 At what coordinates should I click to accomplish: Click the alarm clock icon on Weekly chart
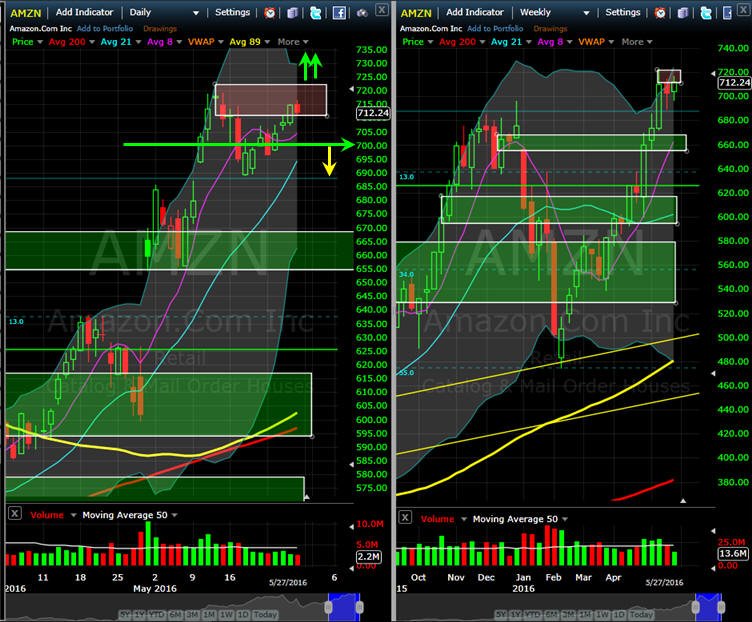coord(660,13)
